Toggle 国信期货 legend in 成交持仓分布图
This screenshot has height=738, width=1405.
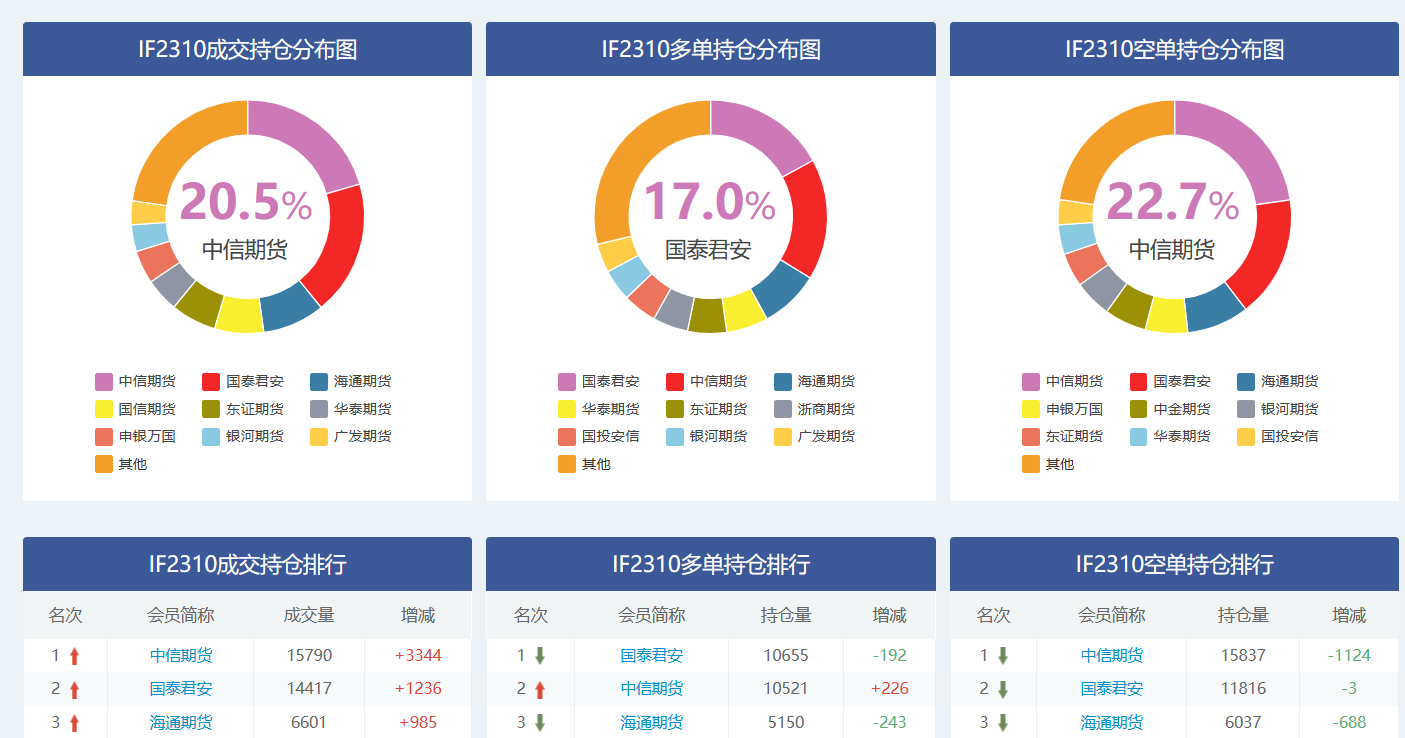pos(135,409)
